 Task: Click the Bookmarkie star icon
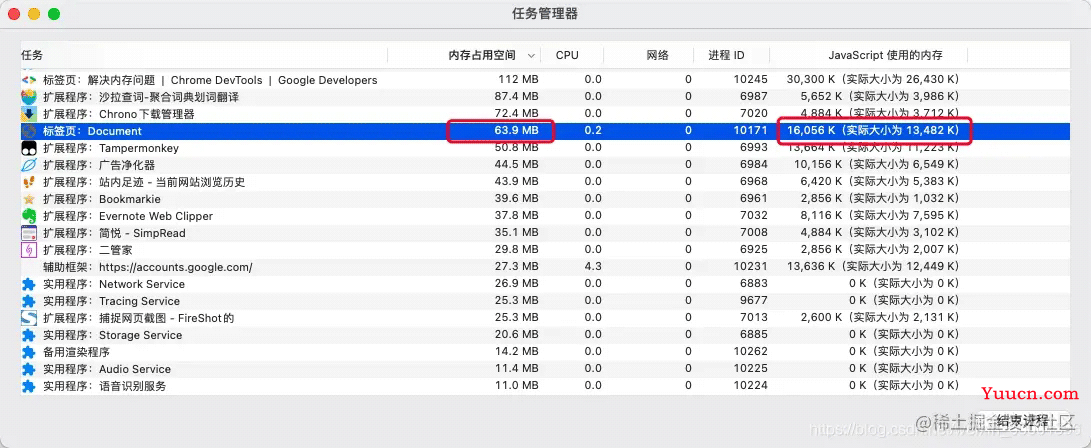pos(29,199)
